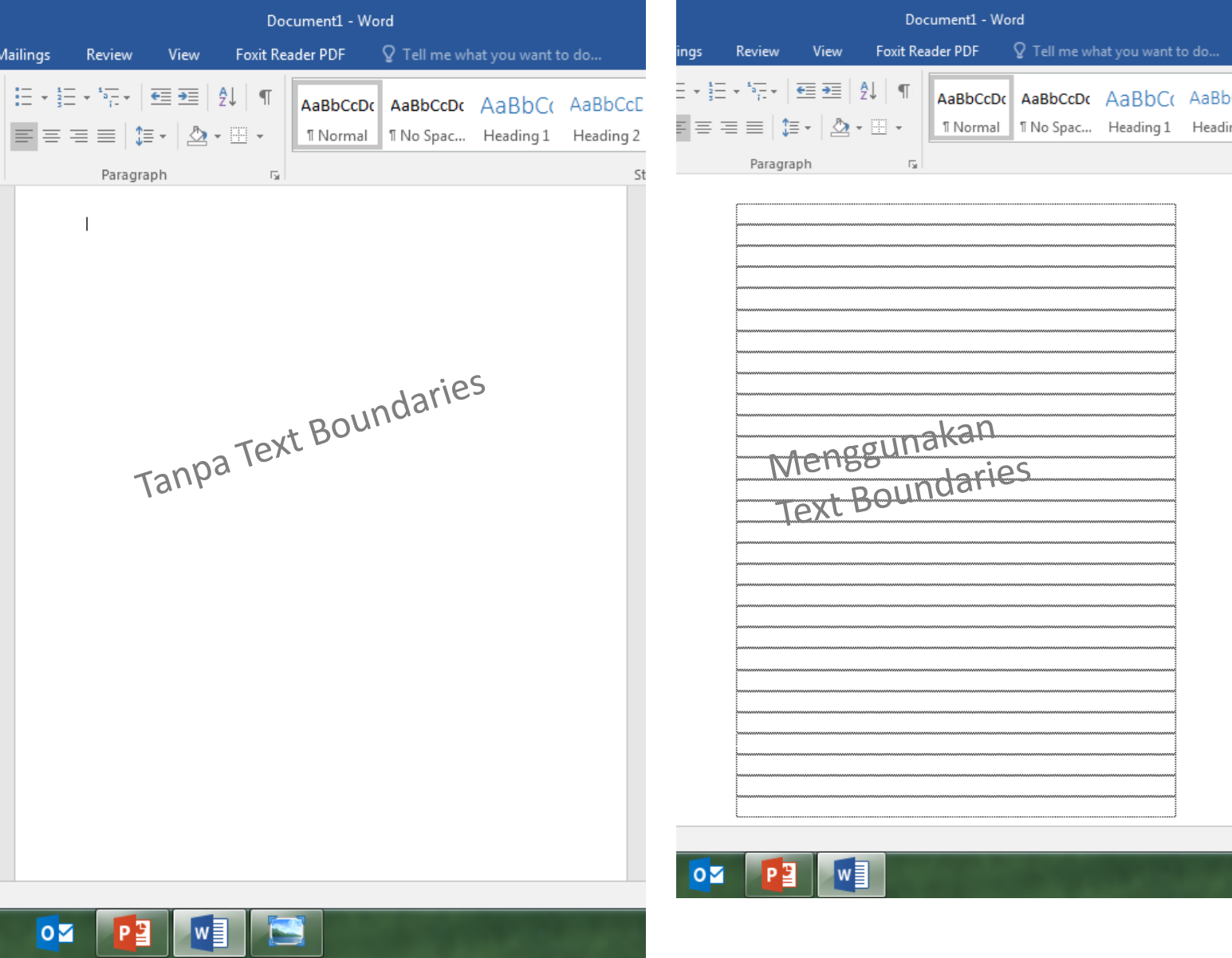
Task: Open Foxit Reader PDF tab in right window
Action: [927, 51]
